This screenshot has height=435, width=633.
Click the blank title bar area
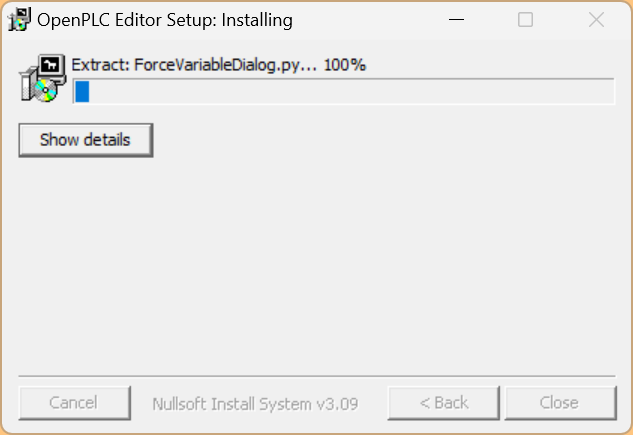(x=370, y=19)
